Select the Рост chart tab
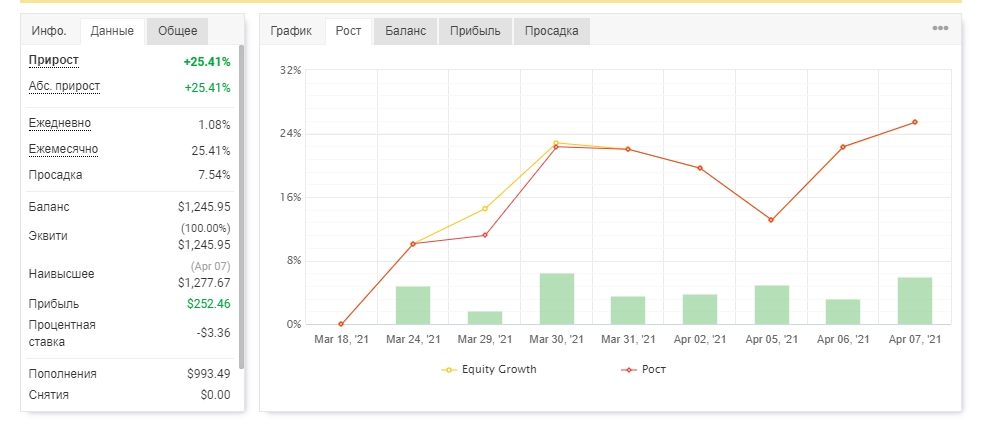The width and height of the screenshot is (994, 426). coord(349,31)
